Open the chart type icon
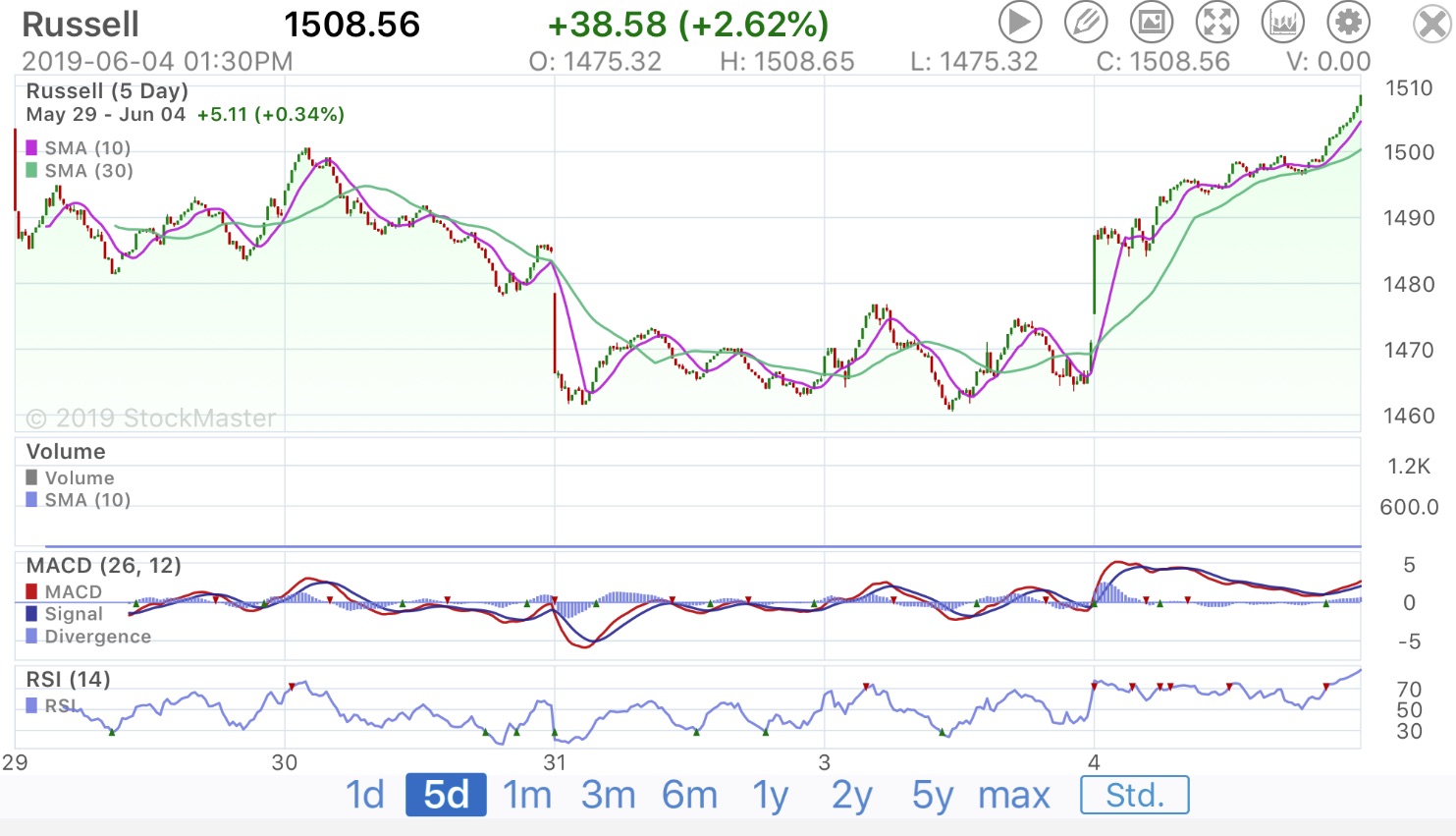The image size is (1456, 836). coord(1283,22)
